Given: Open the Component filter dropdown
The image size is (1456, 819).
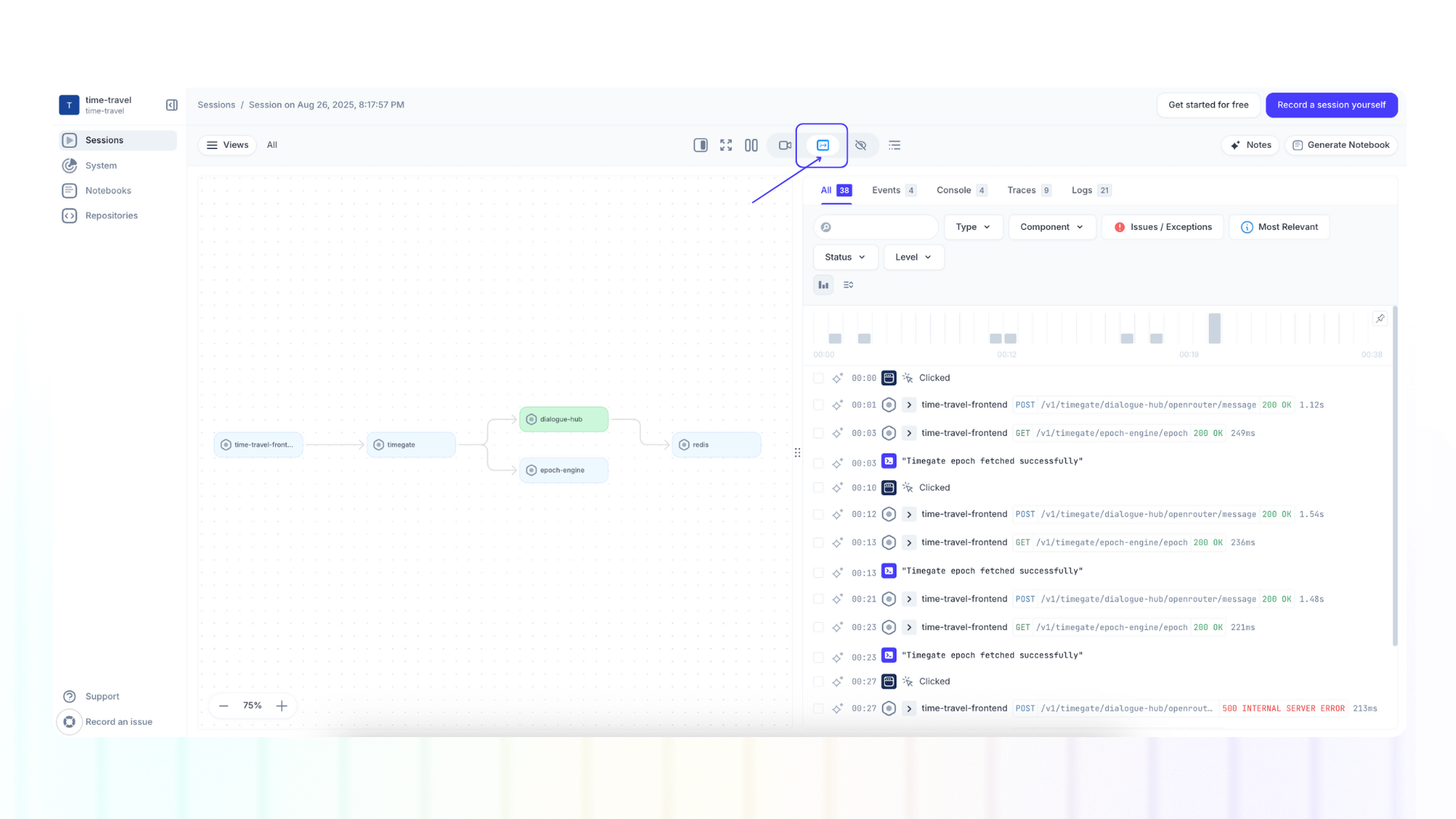Looking at the screenshot, I should coord(1052,227).
